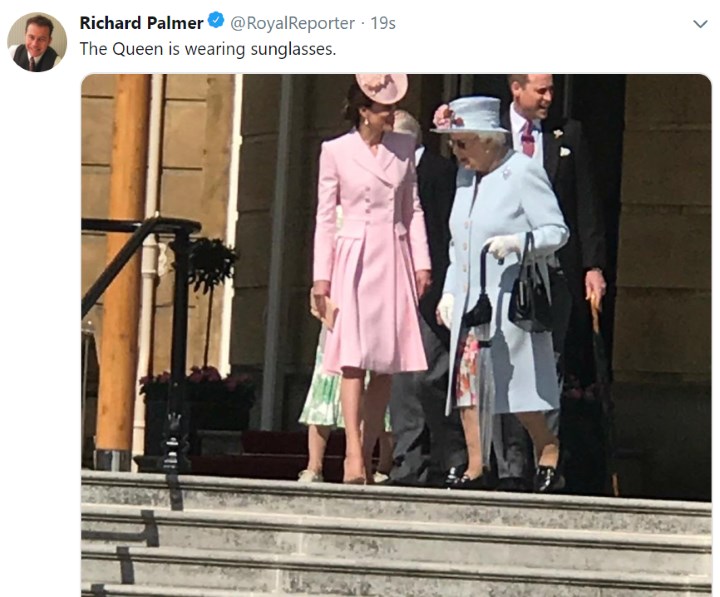Image resolution: width=720 pixels, height=597 pixels.
Task: Click the Queen's white glove holding umbrella
Action: (x=503, y=247)
